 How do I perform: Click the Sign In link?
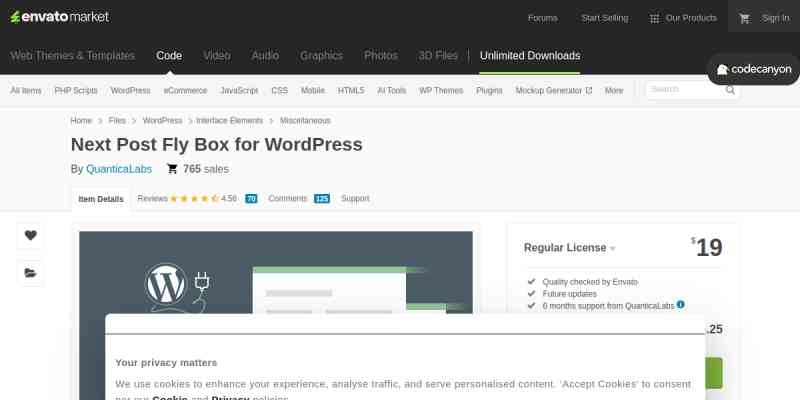coord(776,18)
